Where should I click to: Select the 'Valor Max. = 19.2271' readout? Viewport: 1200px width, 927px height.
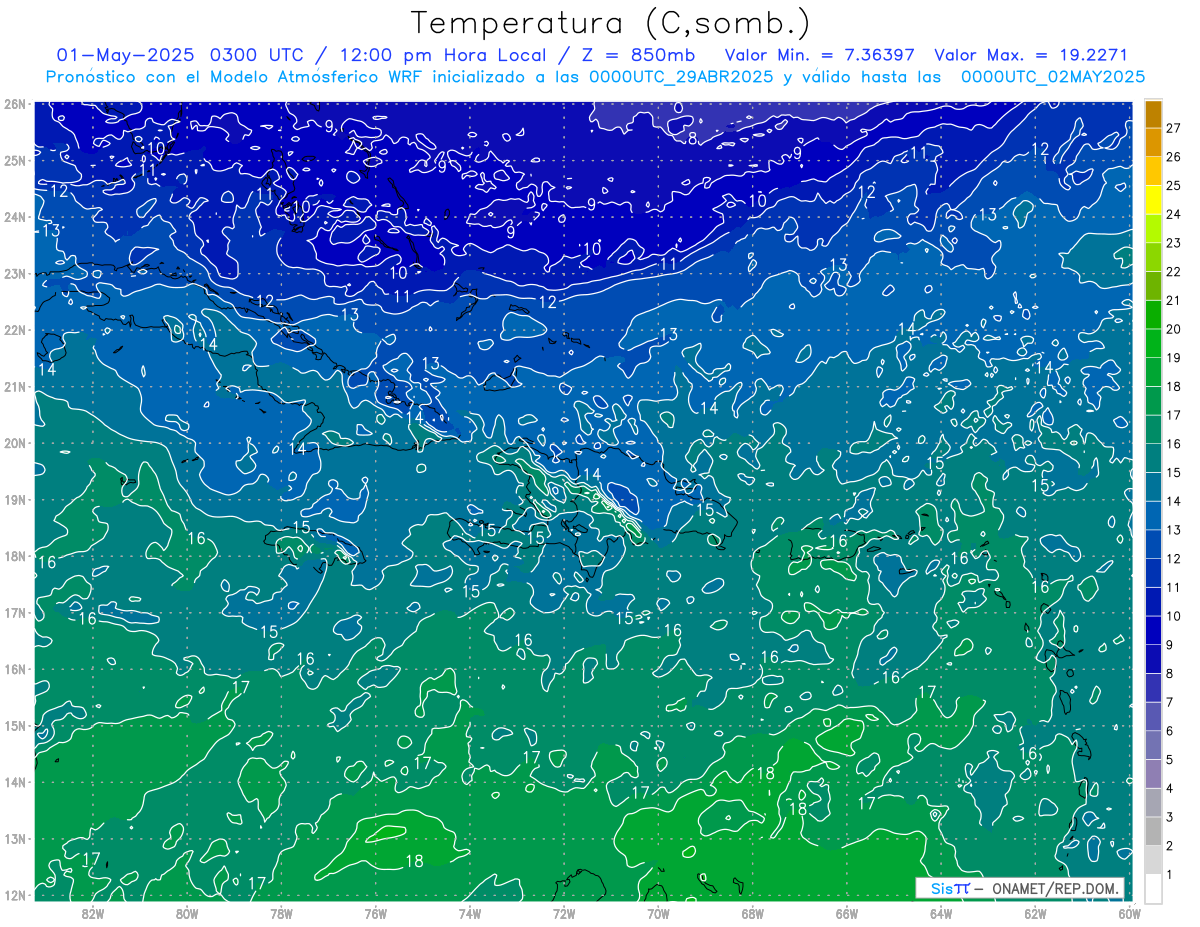point(1031,55)
